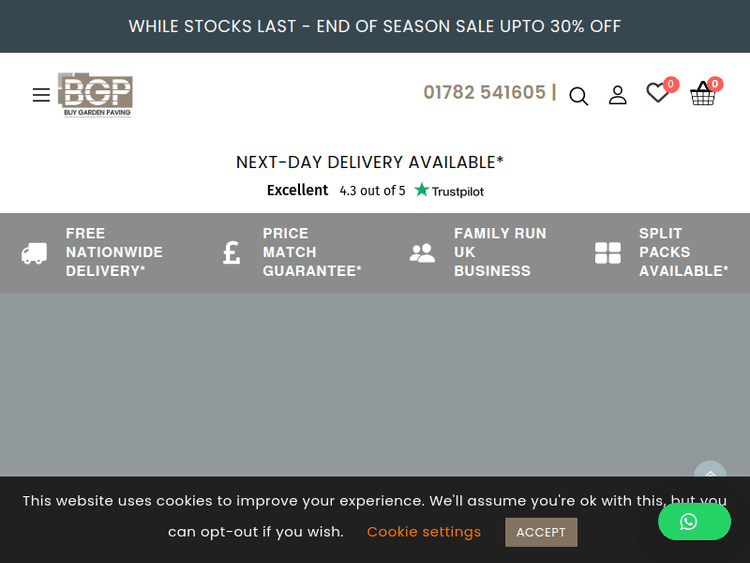This screenshot has height=563, width=750.
Task: Open the hamburger navigation menu
Action: pos(41,95)
